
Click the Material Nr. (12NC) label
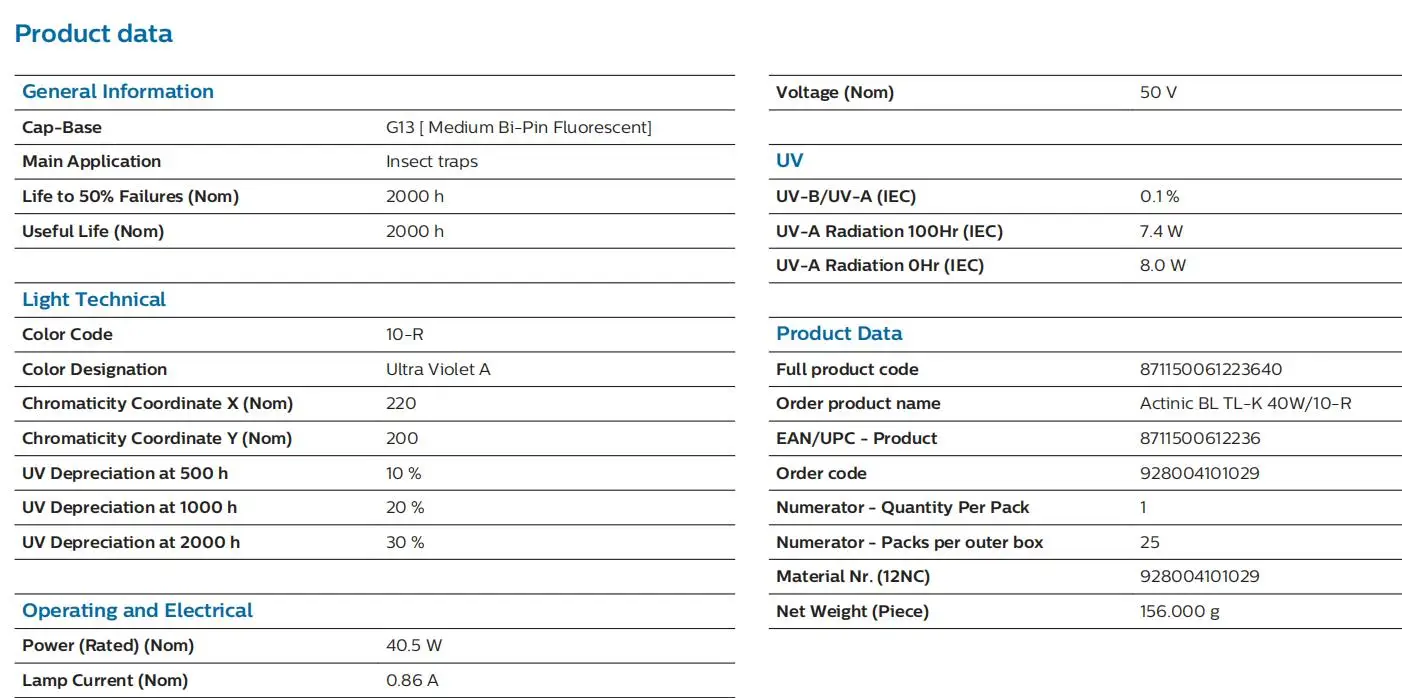click(853, 577)
